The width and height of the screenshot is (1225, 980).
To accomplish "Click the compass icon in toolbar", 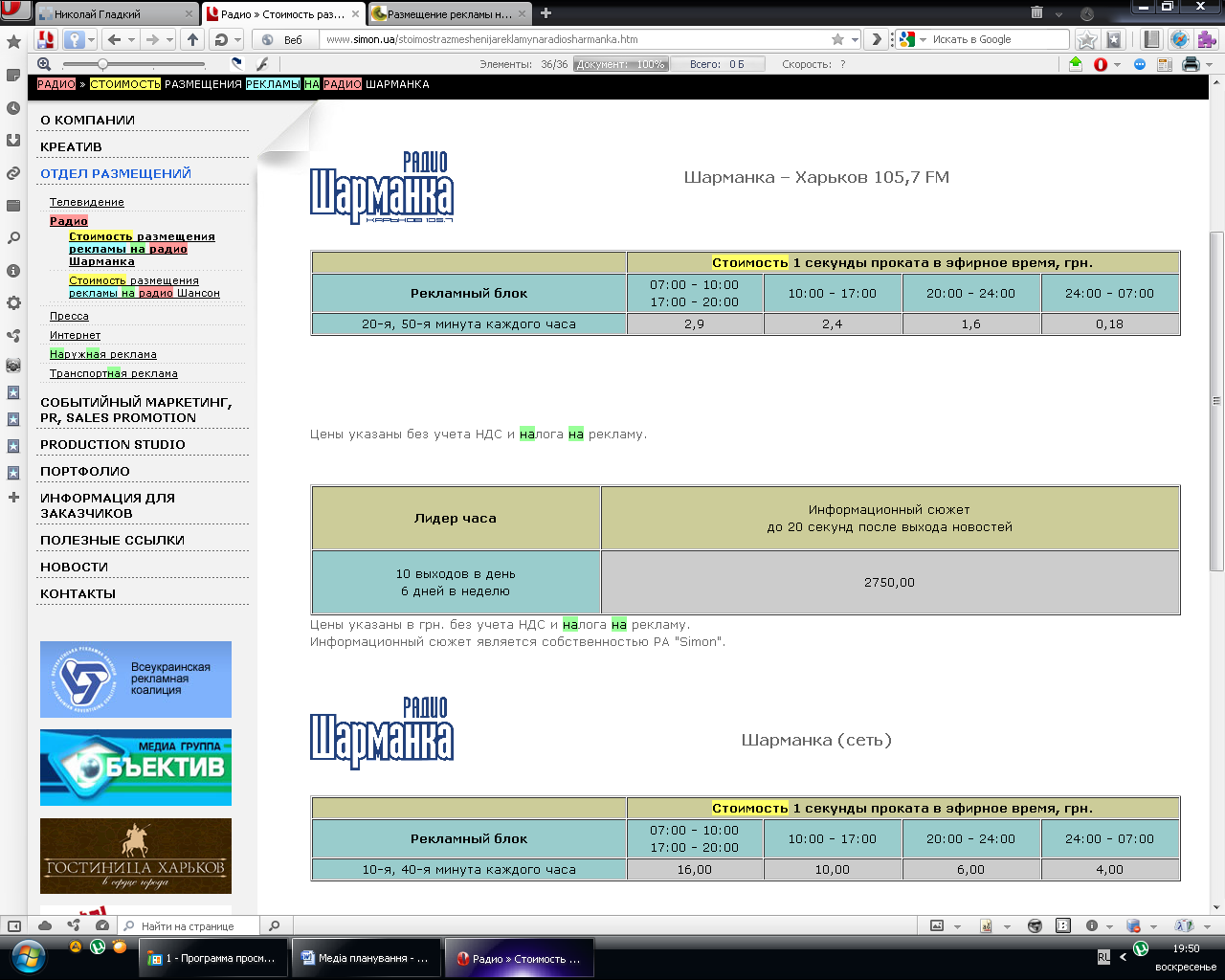I will point(1180,39).
